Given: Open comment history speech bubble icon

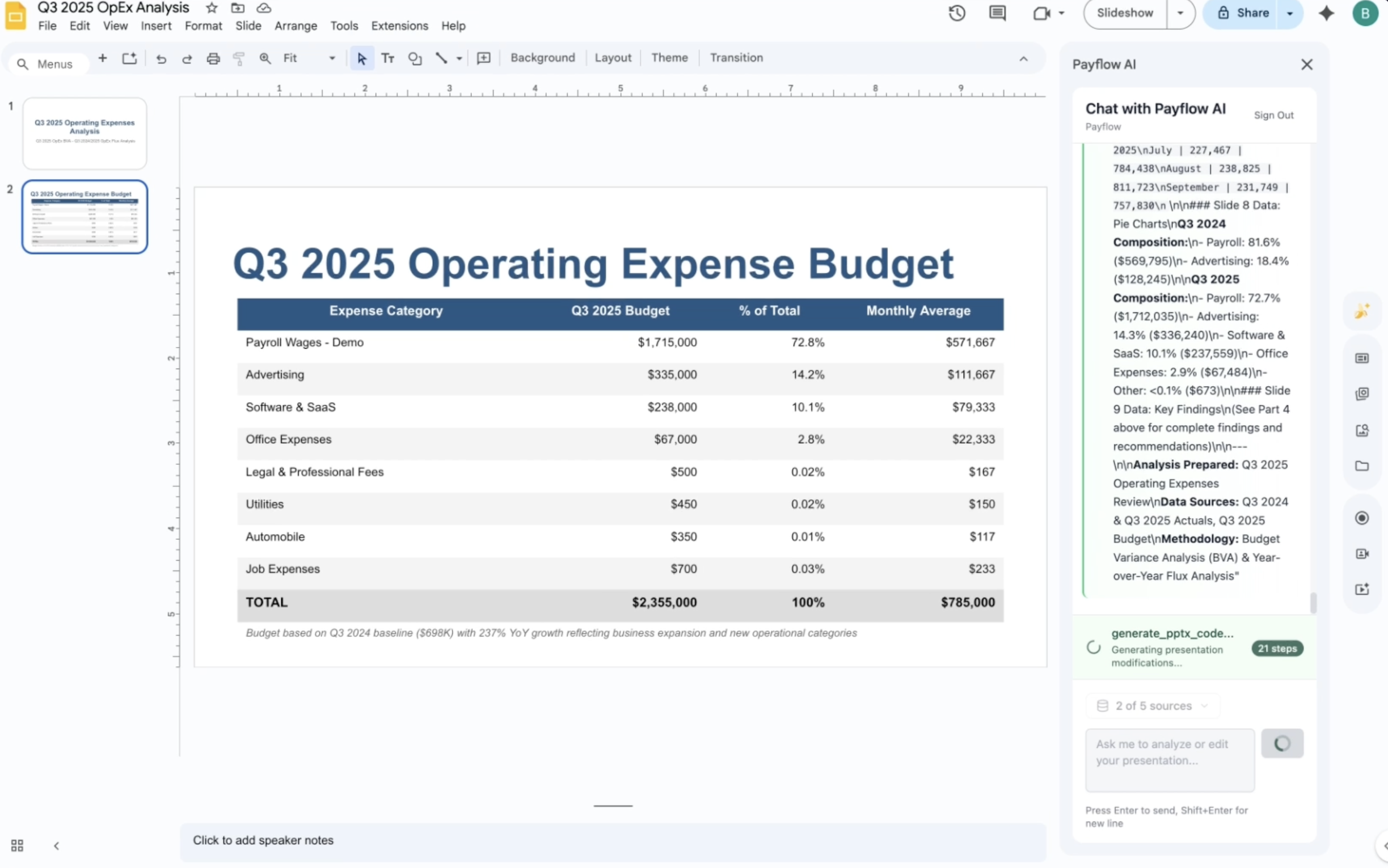Looking at the screenshot, I should [x=998, y=12].
